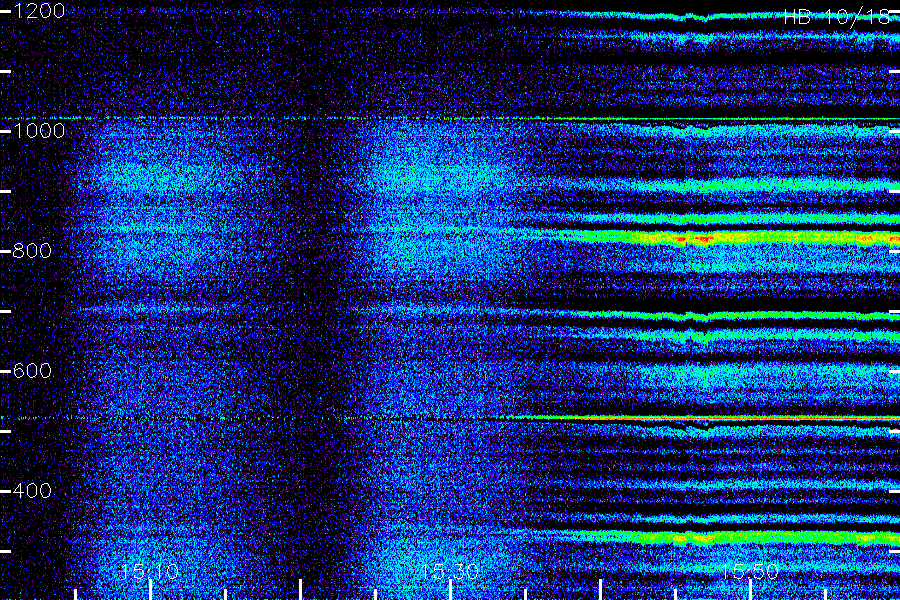Viewport: 900px width, 600px height.
Task: Click the HB 10/18 annotation text
Action: click(837, 17)
